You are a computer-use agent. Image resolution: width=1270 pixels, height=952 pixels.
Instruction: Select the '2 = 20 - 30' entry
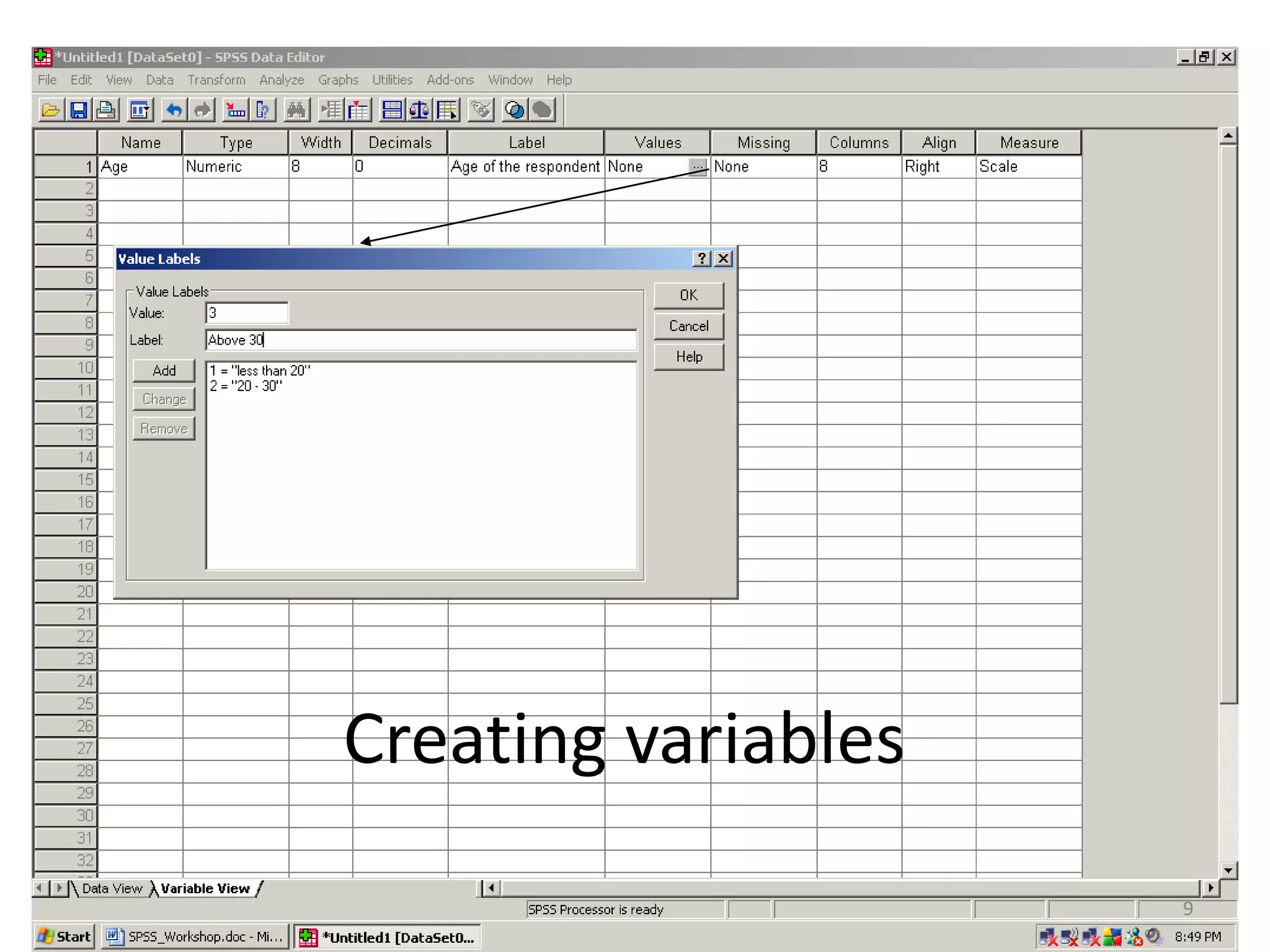(246, 386)
